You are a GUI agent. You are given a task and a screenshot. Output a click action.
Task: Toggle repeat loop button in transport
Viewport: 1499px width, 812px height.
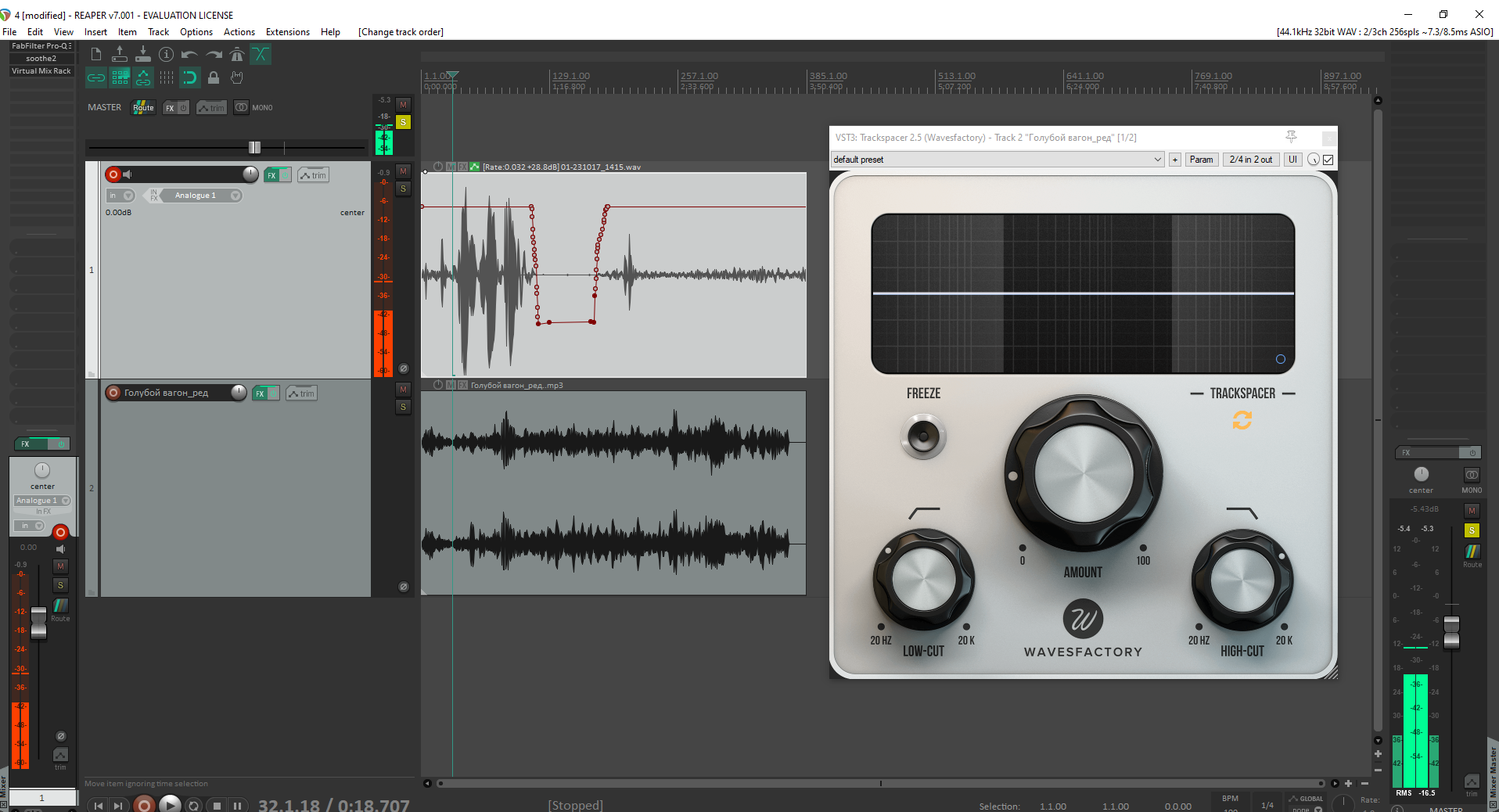point(193,805)
